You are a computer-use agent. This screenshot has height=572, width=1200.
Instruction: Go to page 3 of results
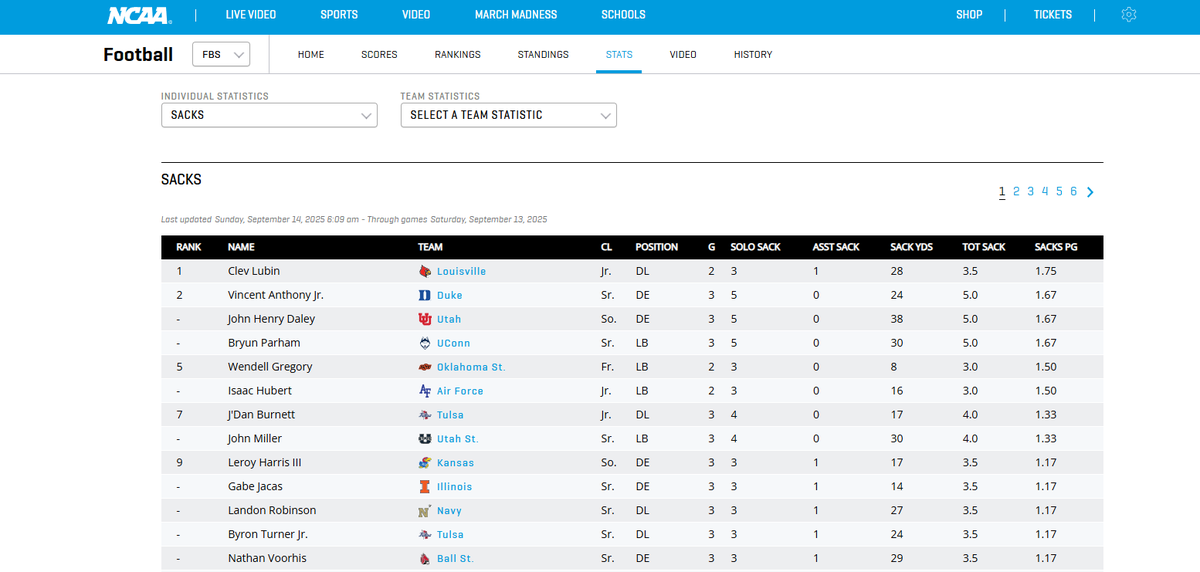1030,191
